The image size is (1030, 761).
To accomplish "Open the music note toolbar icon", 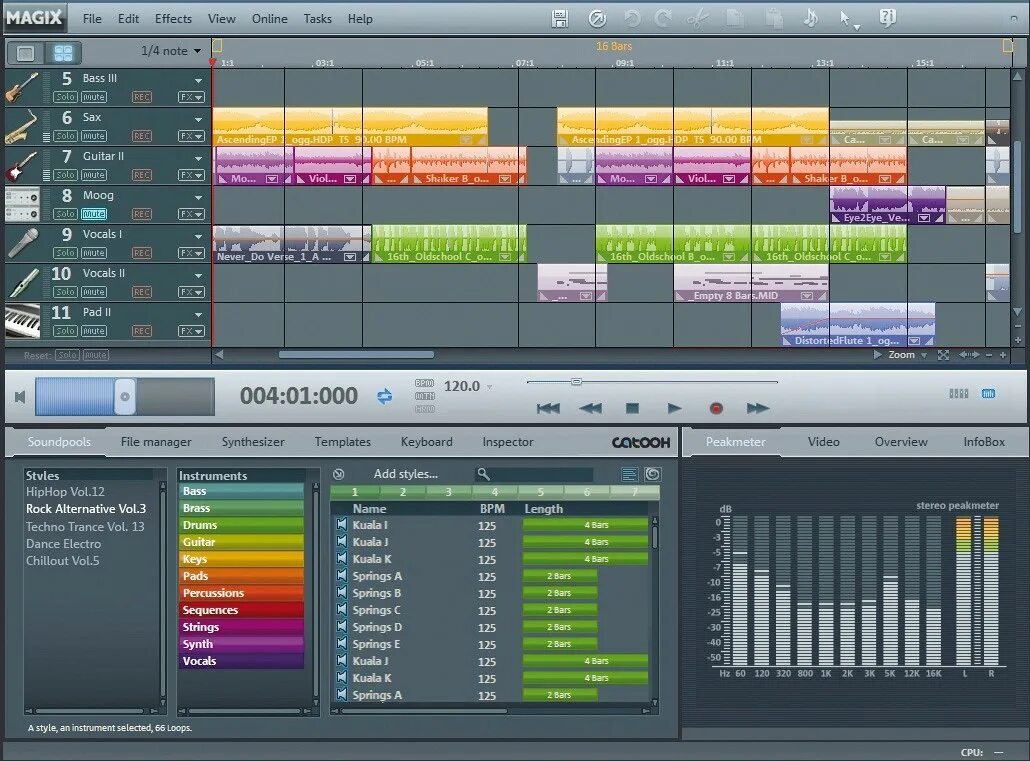I will point(811,18).
